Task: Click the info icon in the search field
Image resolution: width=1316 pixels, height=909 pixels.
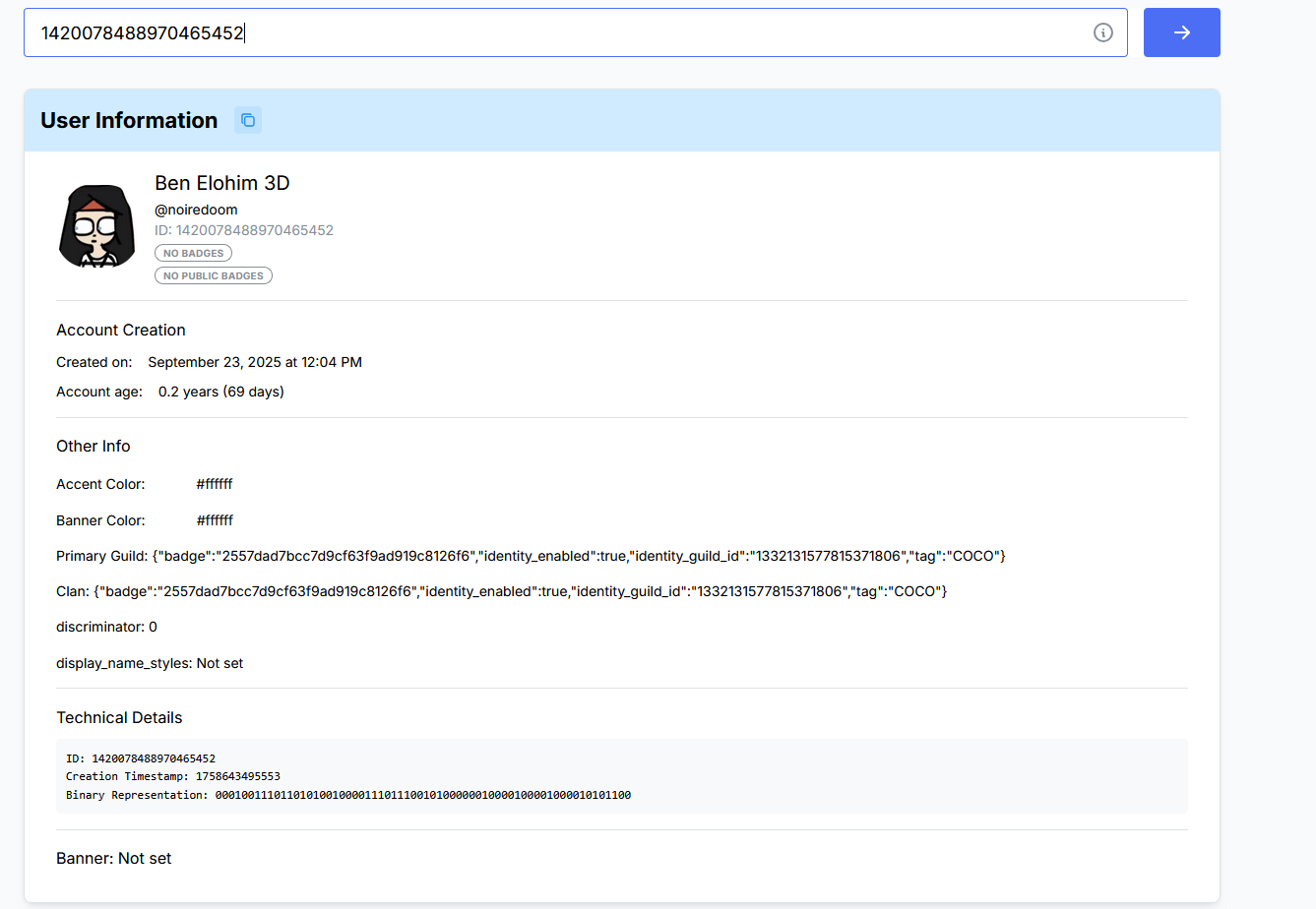Action: point(1102,32)
